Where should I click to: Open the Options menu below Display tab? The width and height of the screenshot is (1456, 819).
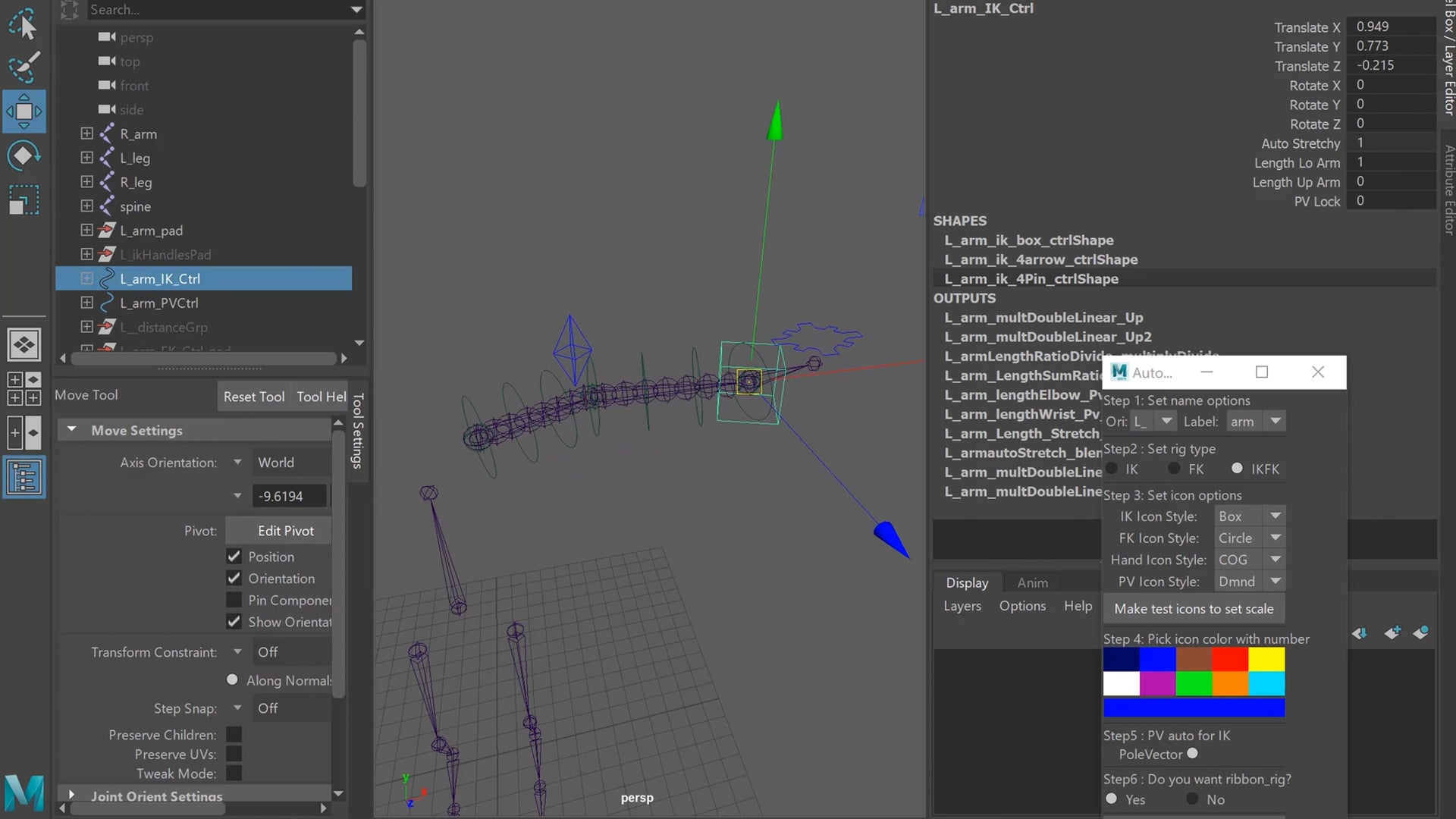[1021, 606]
